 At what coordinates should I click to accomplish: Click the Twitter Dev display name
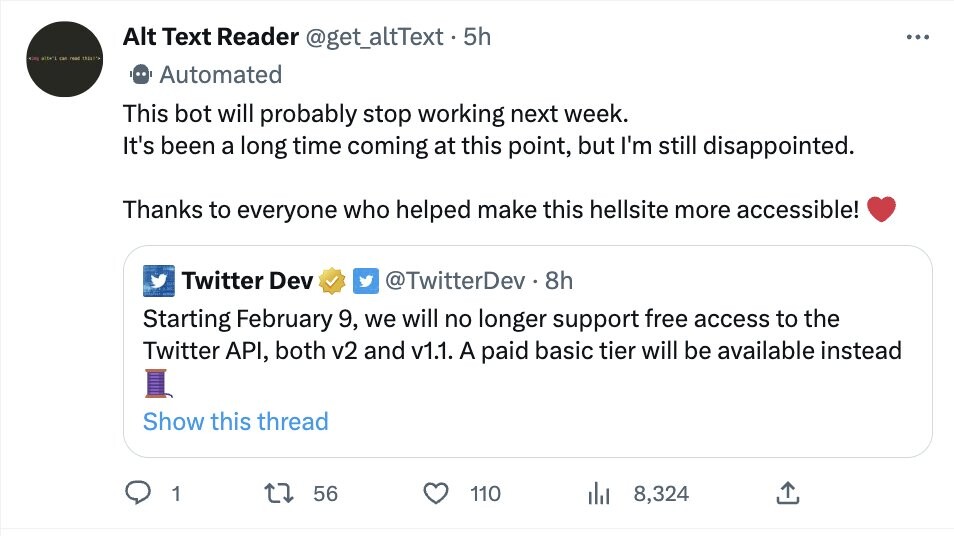point(247,281)
